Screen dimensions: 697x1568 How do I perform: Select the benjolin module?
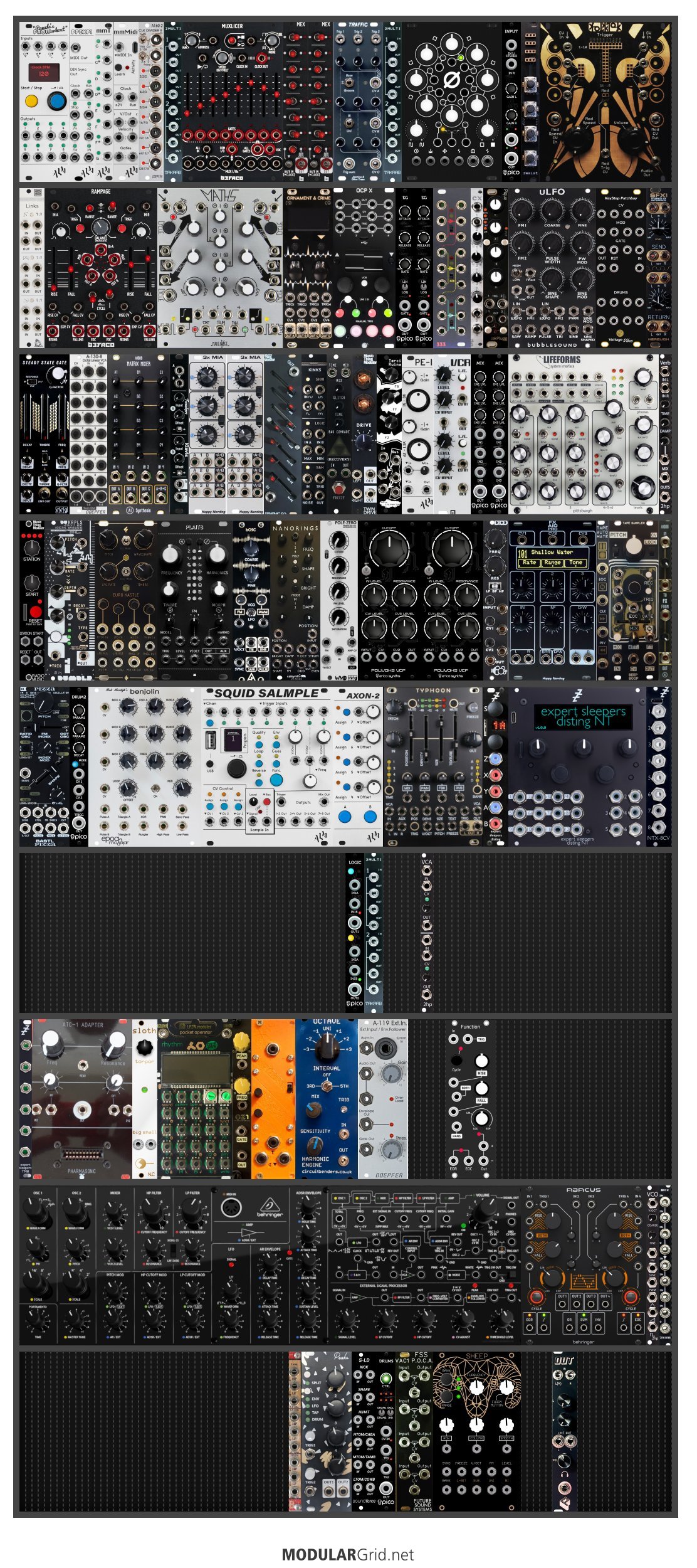[x=145, y=767]
